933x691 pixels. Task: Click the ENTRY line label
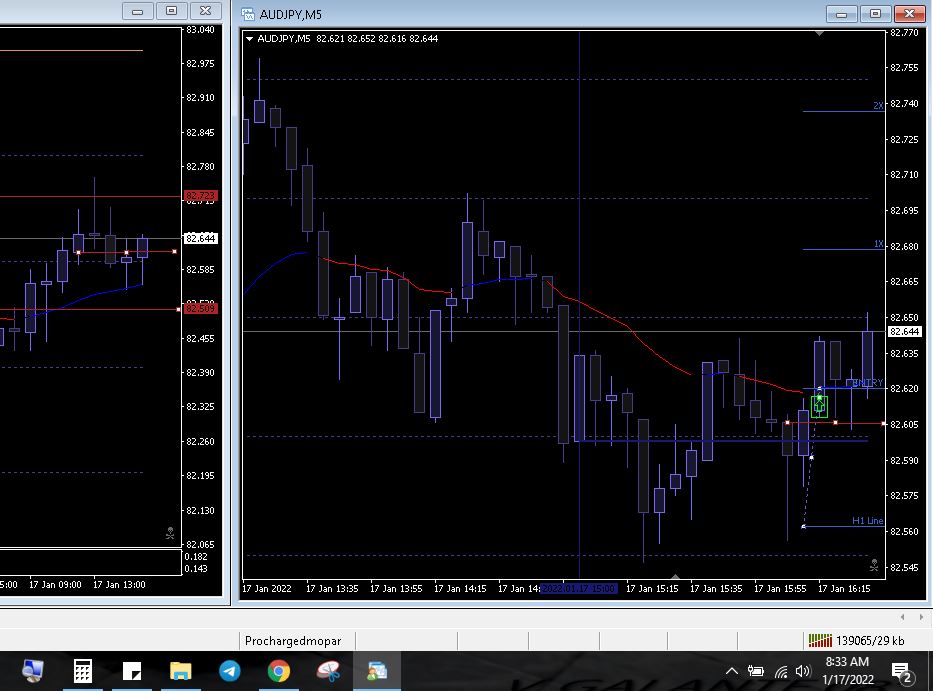(x=868, y=382)
